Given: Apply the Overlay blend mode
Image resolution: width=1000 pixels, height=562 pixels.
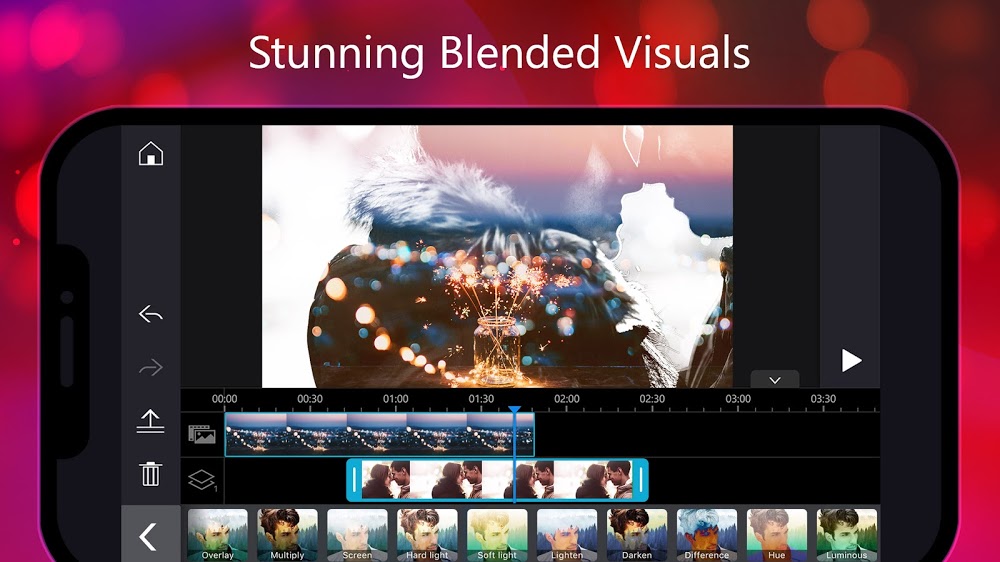Looking at the screenshot, I should [x=217, y=535].
